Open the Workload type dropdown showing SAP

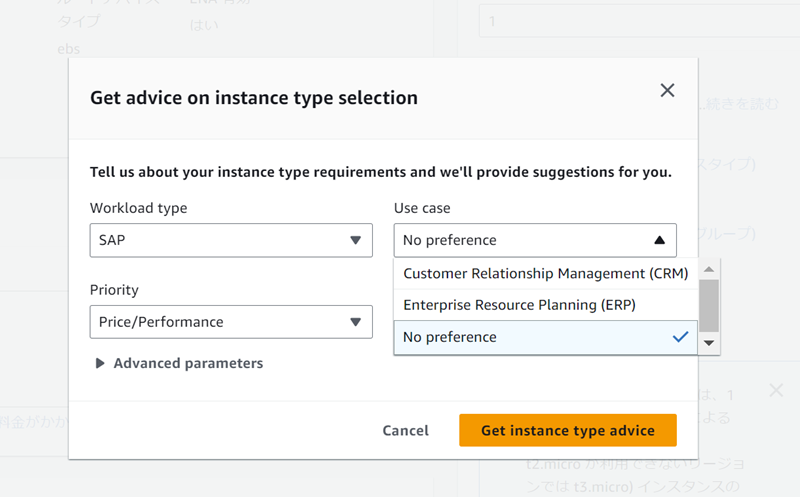231,240
